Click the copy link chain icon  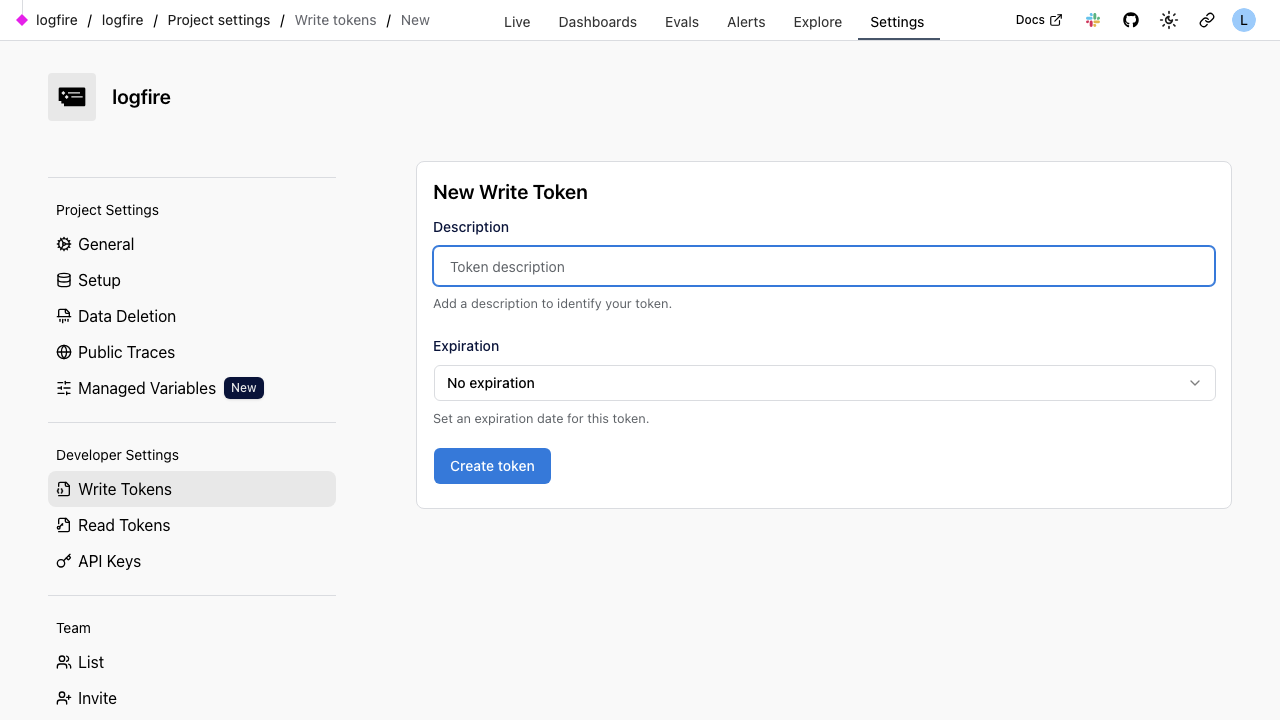(x=1207, y=20)
